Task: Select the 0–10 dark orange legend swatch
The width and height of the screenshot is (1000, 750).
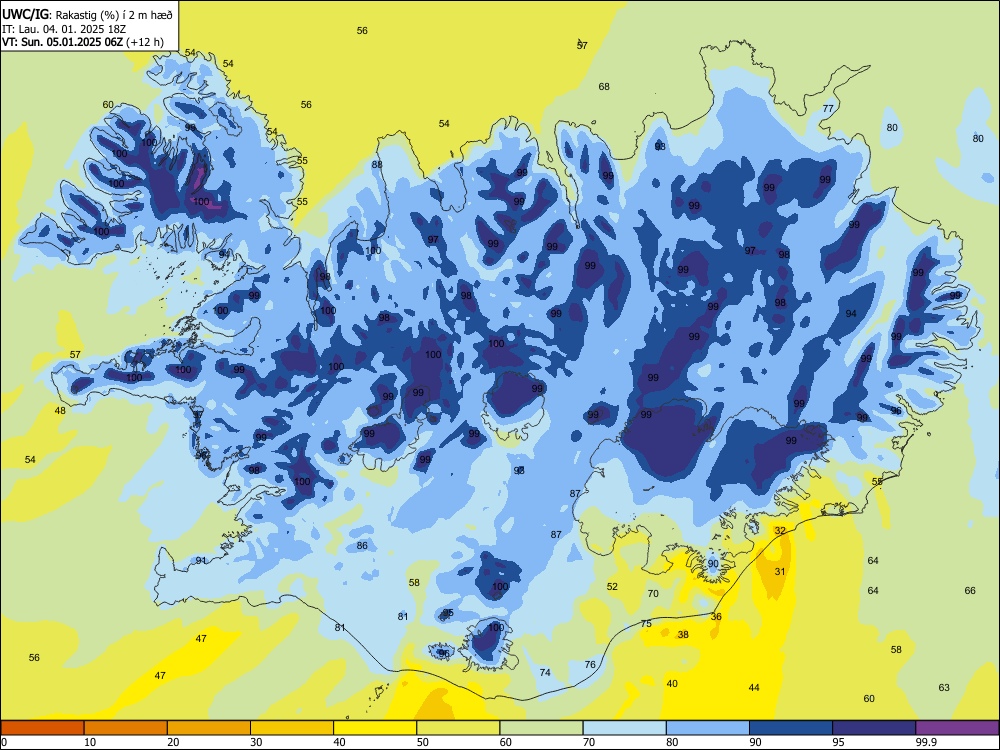Action: click(42, 728)
